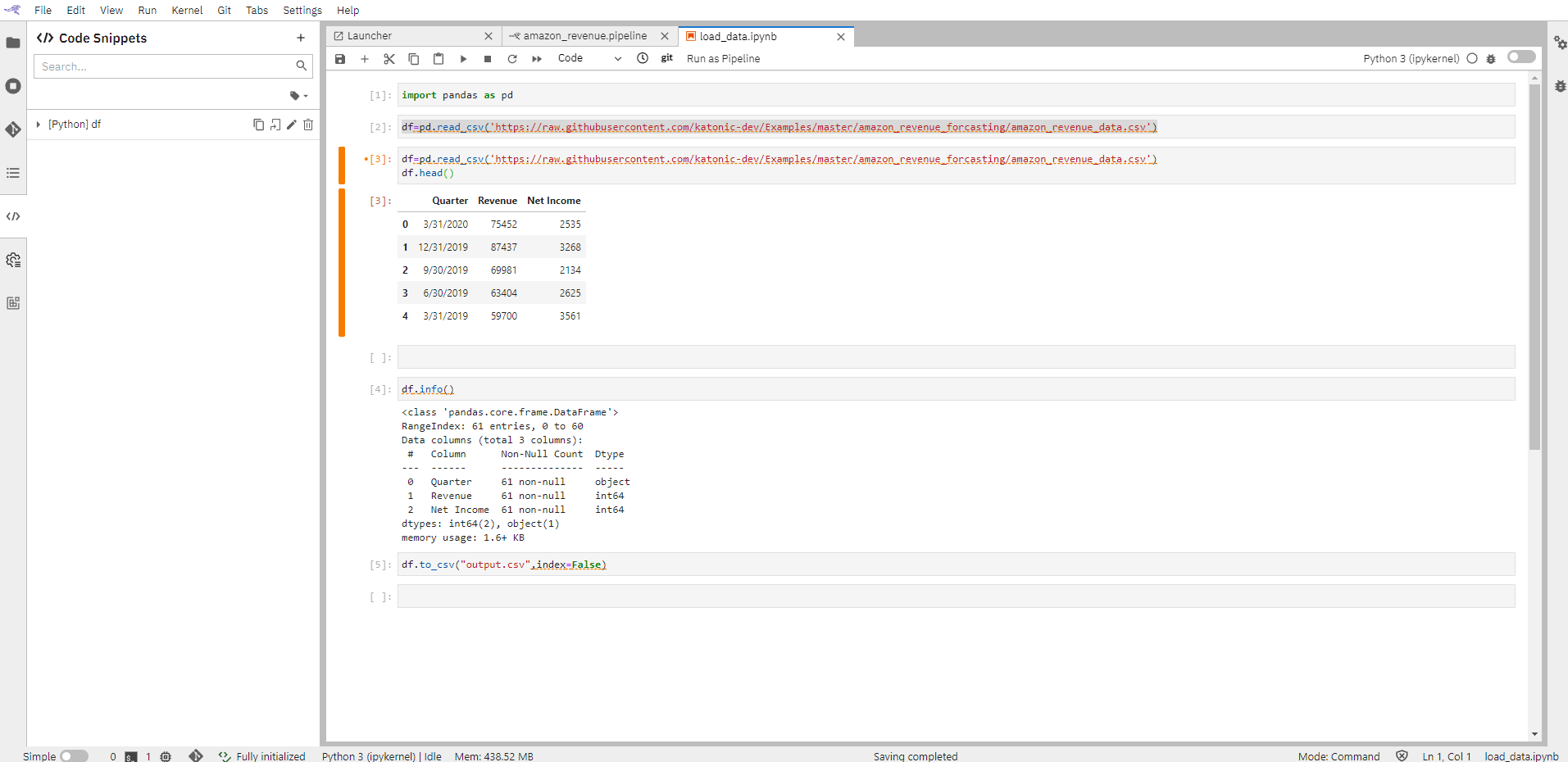Click Run as Pipeline button
1568x762 pixels.
click(723, 58)
